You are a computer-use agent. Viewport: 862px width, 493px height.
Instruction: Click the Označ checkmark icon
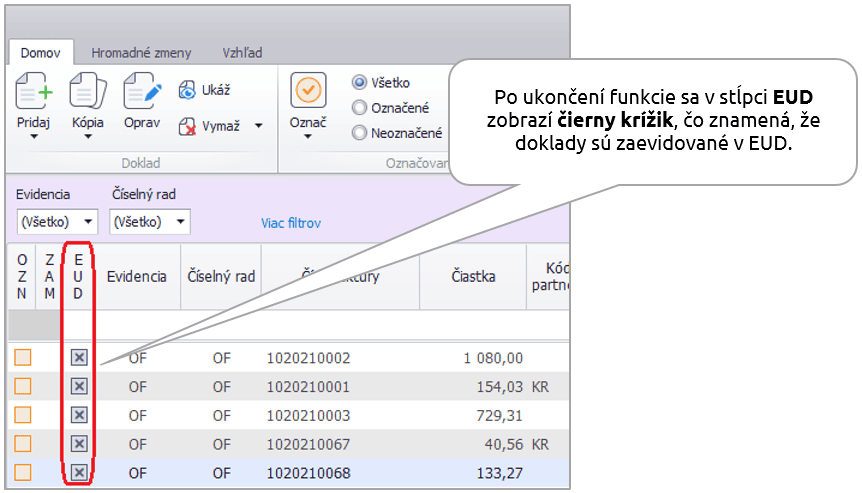(308, 90)
